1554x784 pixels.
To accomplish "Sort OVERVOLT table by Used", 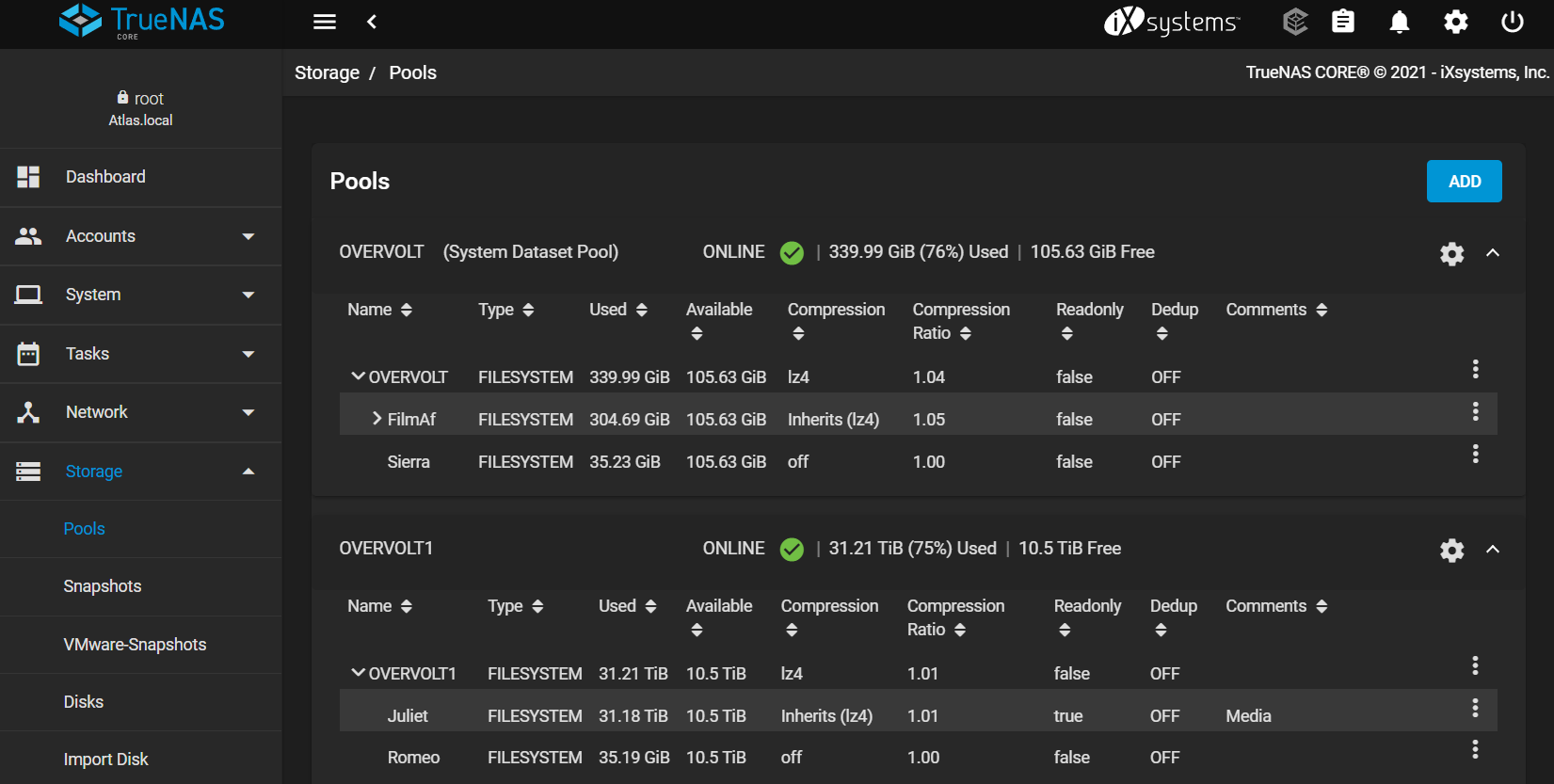I will pos(618,310).
